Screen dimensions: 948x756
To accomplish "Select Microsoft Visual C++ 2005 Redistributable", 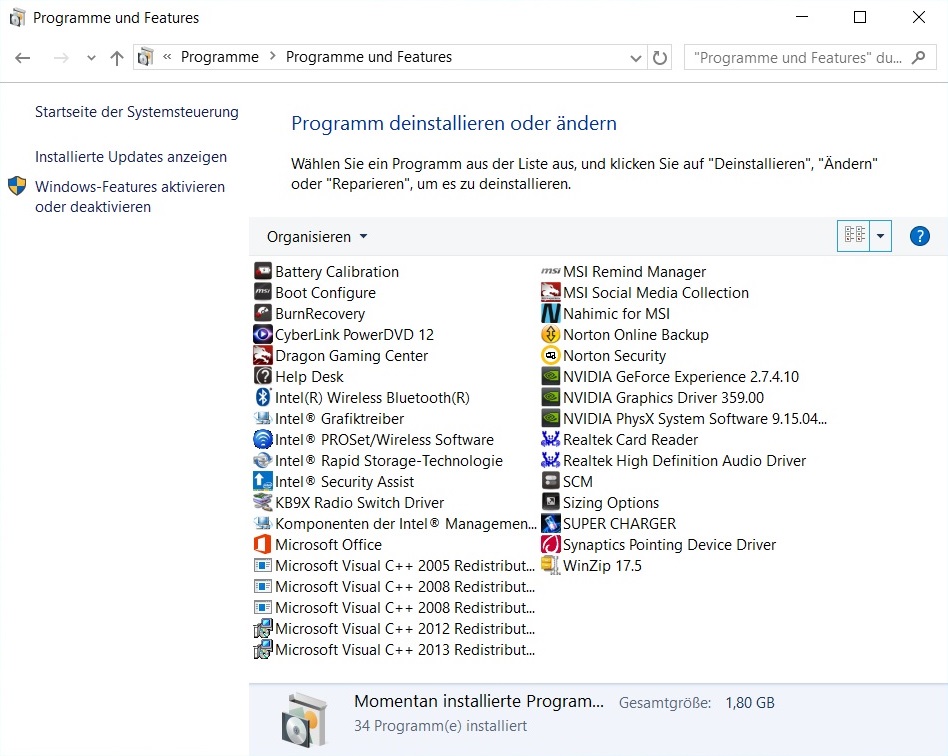I will [394, 565].
